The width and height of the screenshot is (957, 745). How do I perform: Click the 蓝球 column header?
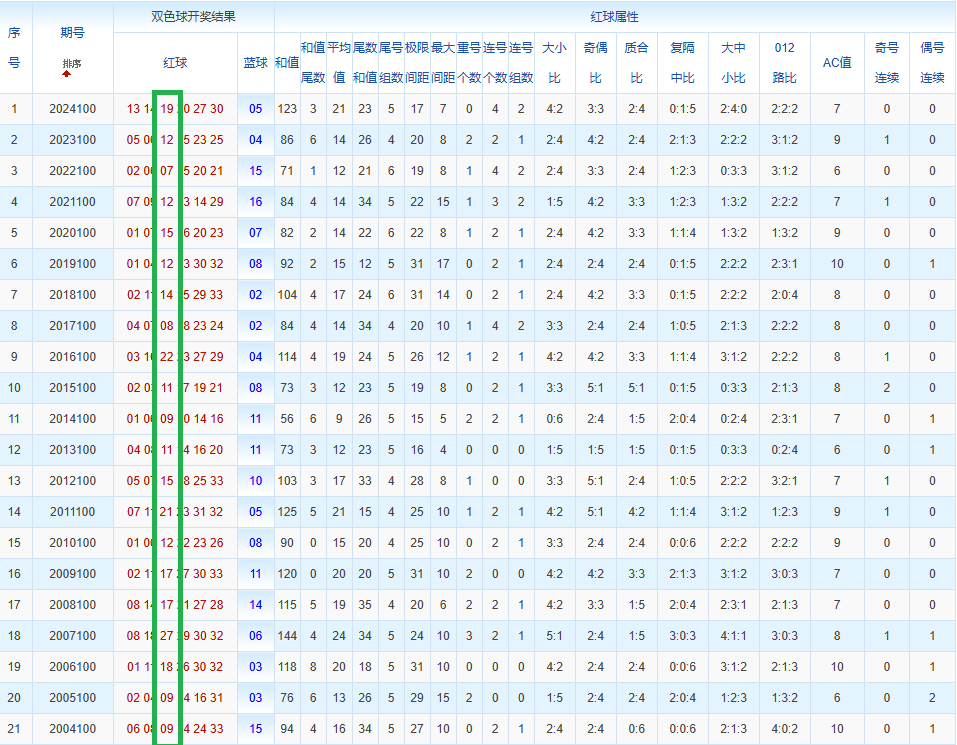click(256, 63)
